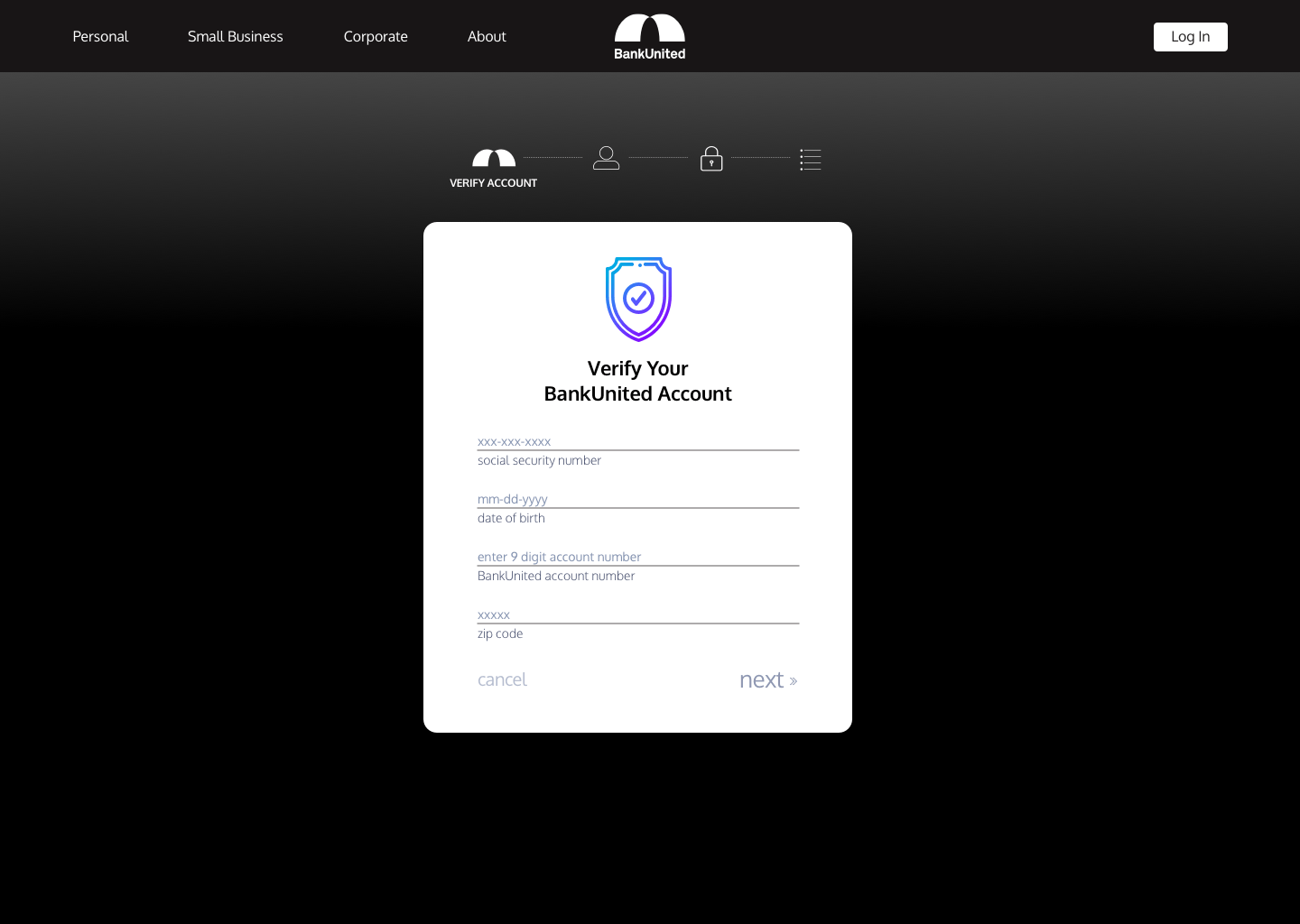Click the cancel link

502,679
